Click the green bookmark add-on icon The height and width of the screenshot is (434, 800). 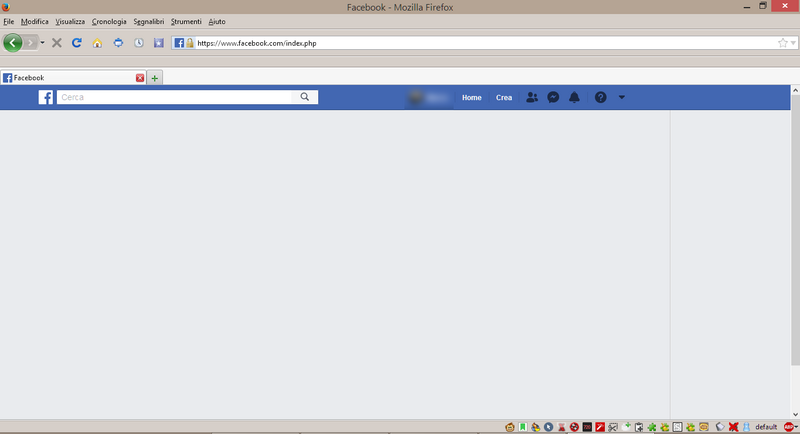coord(523,427)
